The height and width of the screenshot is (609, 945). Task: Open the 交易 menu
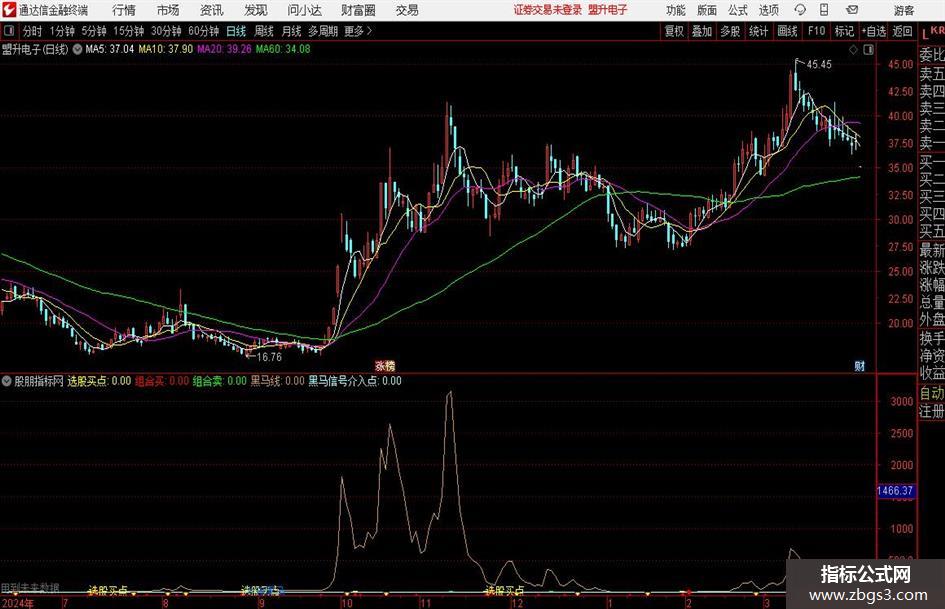[407, 10]
